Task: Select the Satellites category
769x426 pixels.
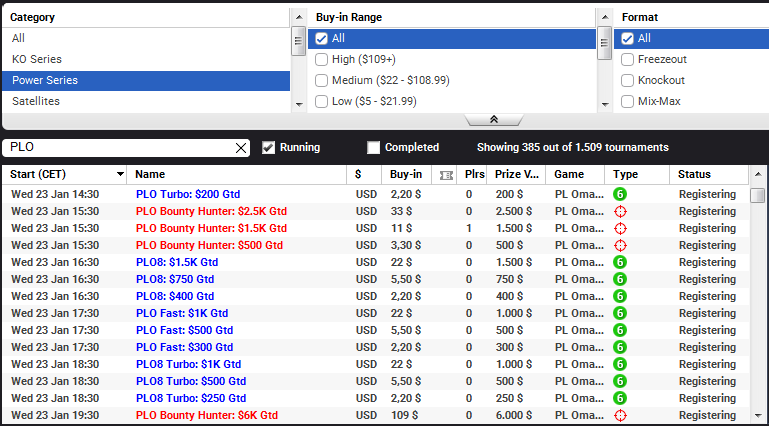Action: point(36,101)
